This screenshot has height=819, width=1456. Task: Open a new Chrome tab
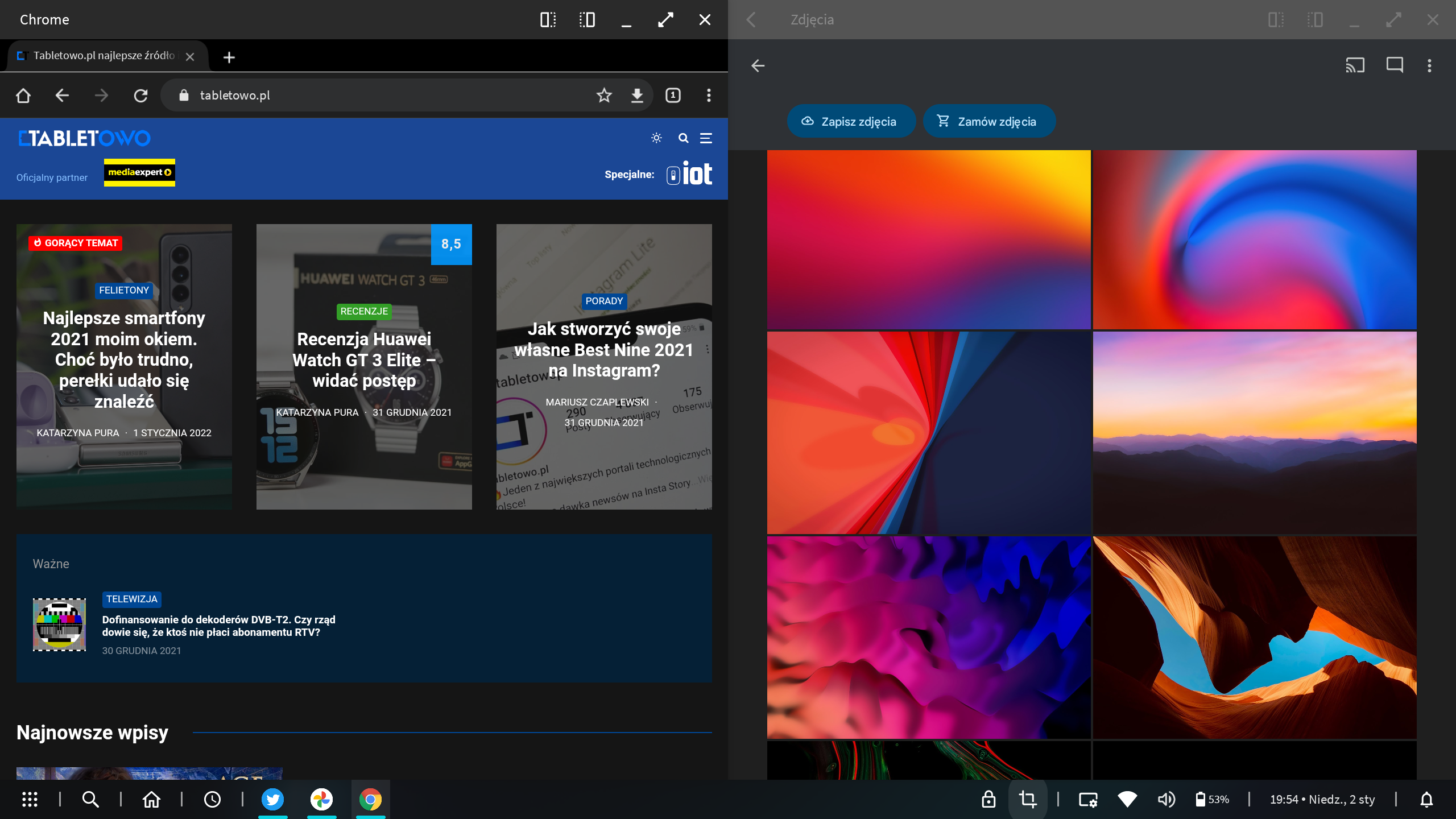click(229, 57)
